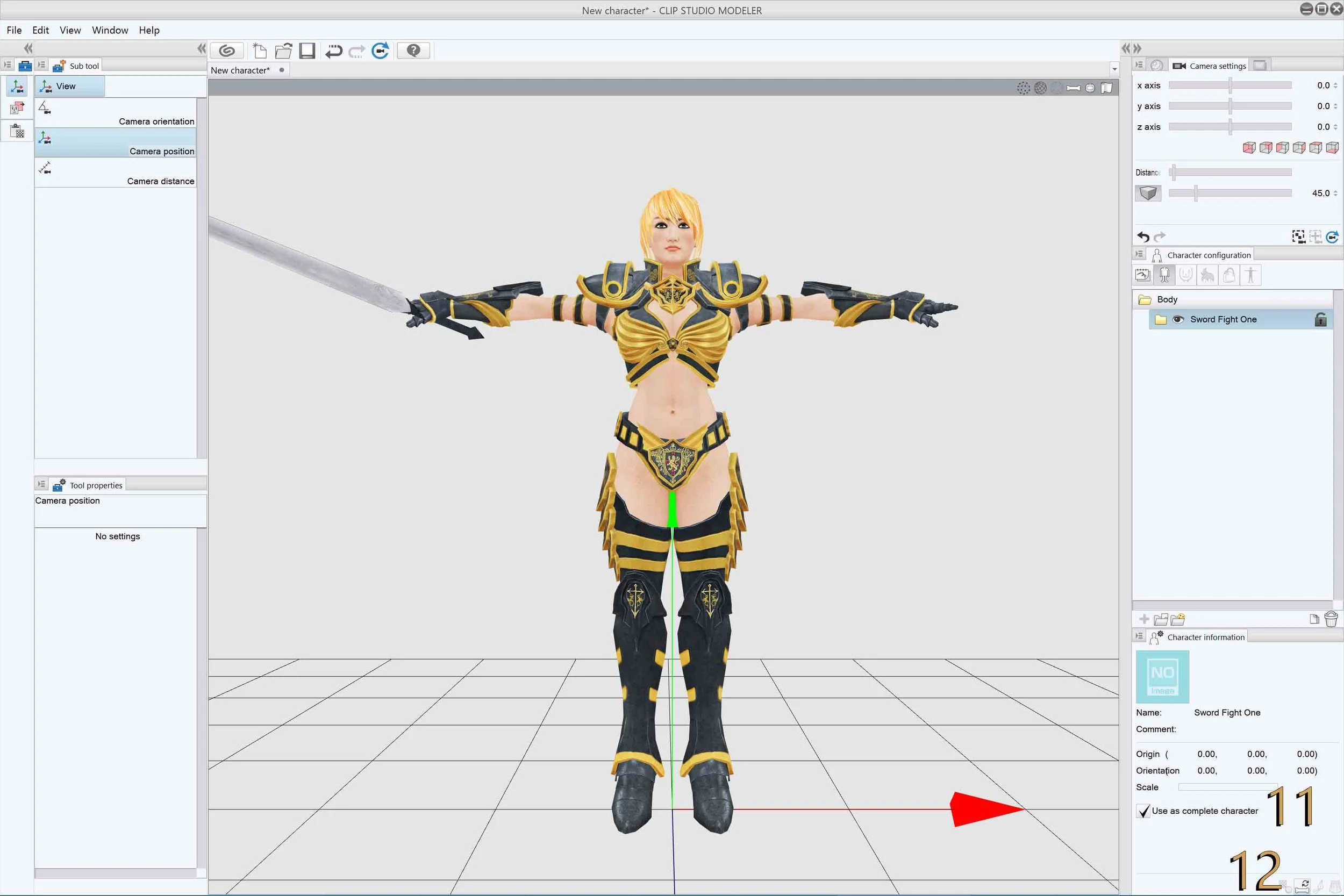Viewport: 1344px width, 896px height.
Task: Reset camera with blue toolbar icon
Action: click(380, 51)
